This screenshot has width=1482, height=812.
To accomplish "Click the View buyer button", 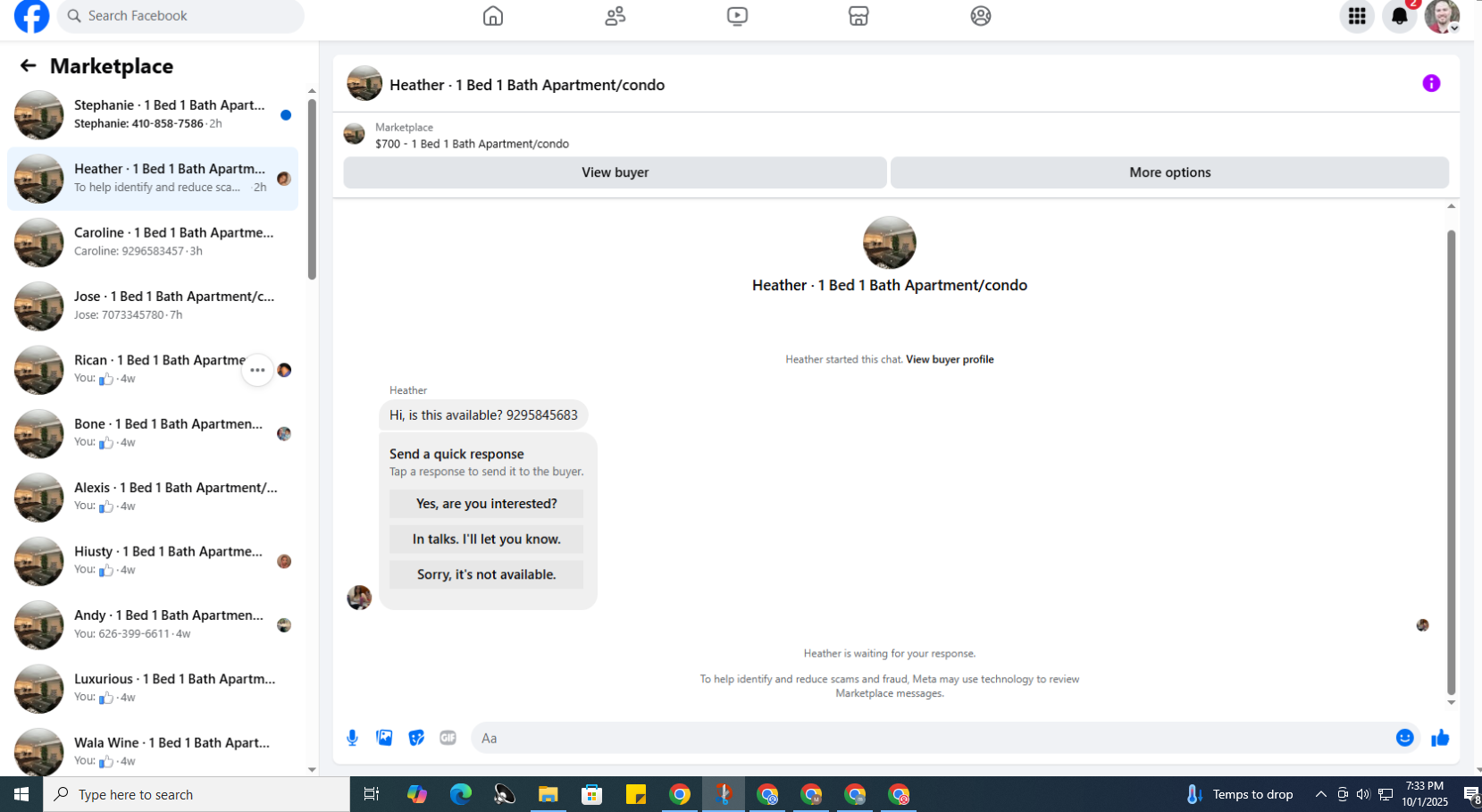I will click(615, 172).
